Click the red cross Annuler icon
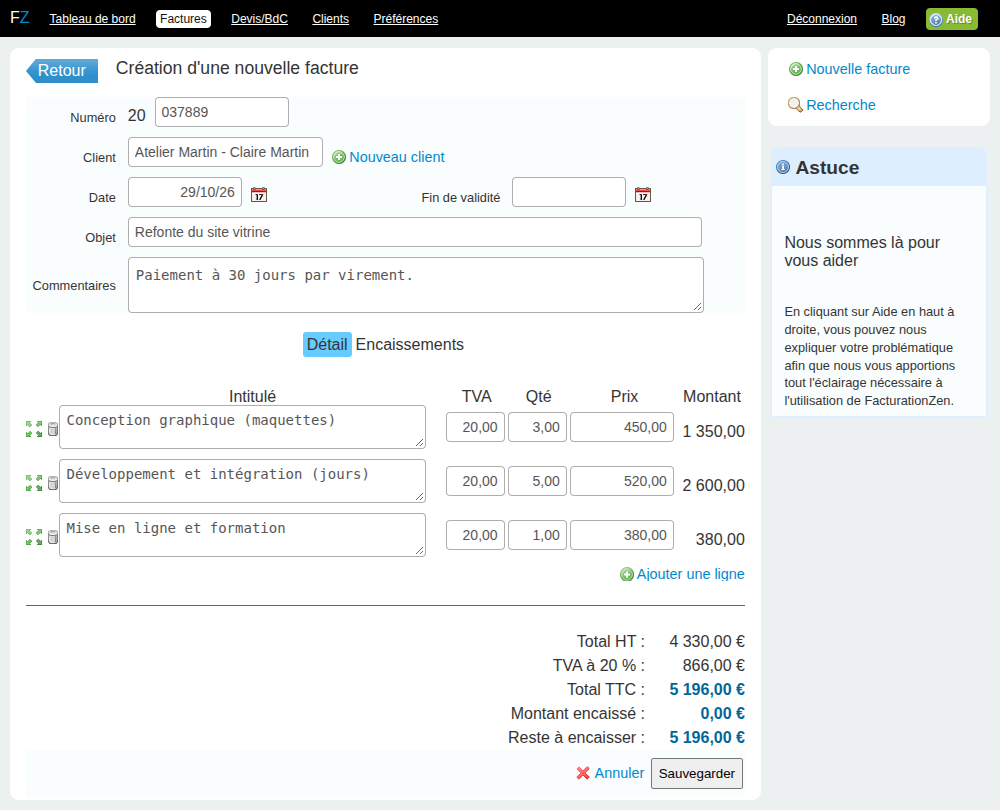Image resolution: width=1000 pixels, height=810 pixels. pos(583,773)
